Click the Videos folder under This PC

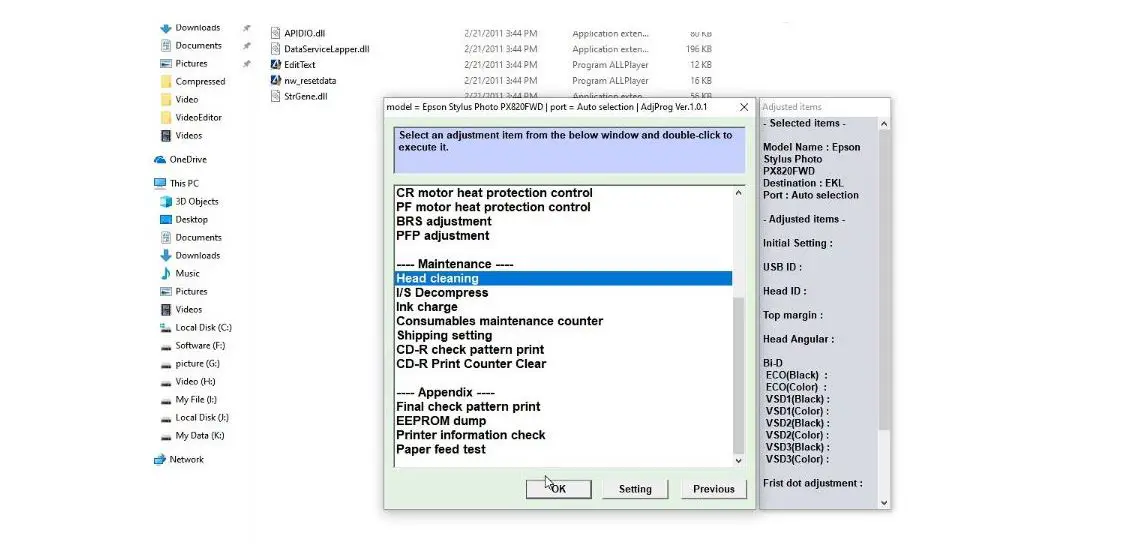[181, 310]
